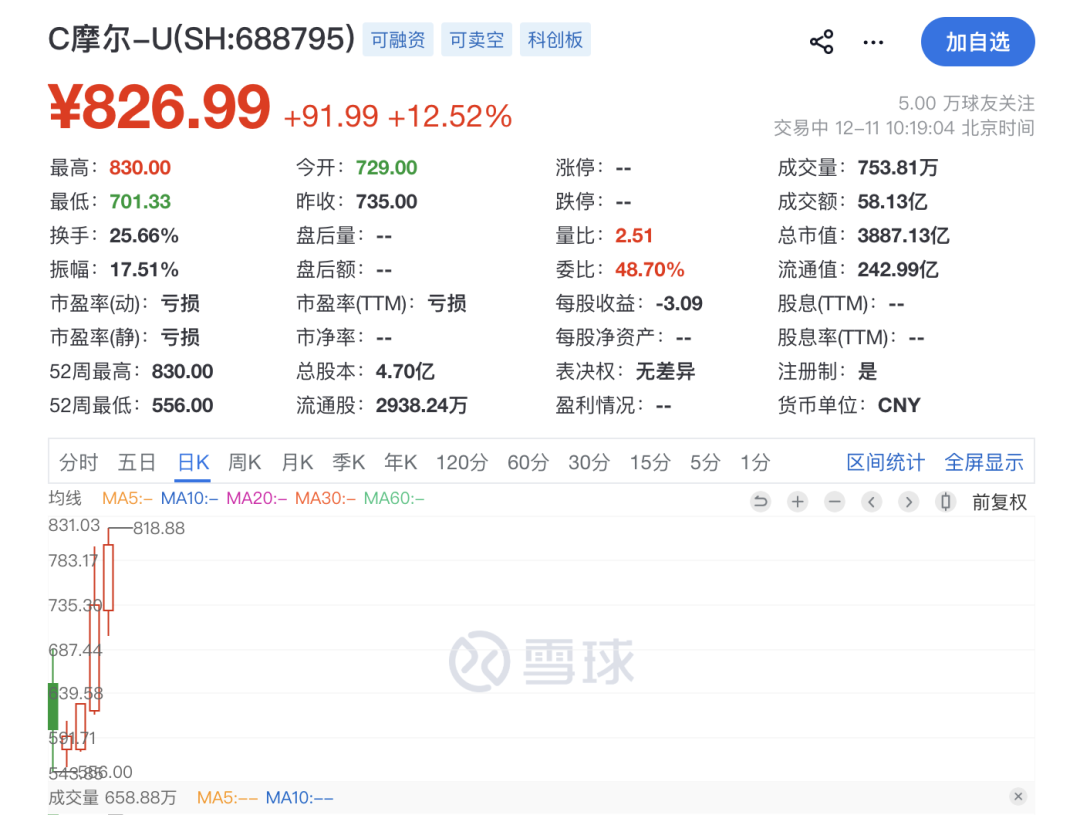Viewport: 1080px width, 815px height.
Task: Switch to the 分时 chart tab
Action: click(79, 462)
